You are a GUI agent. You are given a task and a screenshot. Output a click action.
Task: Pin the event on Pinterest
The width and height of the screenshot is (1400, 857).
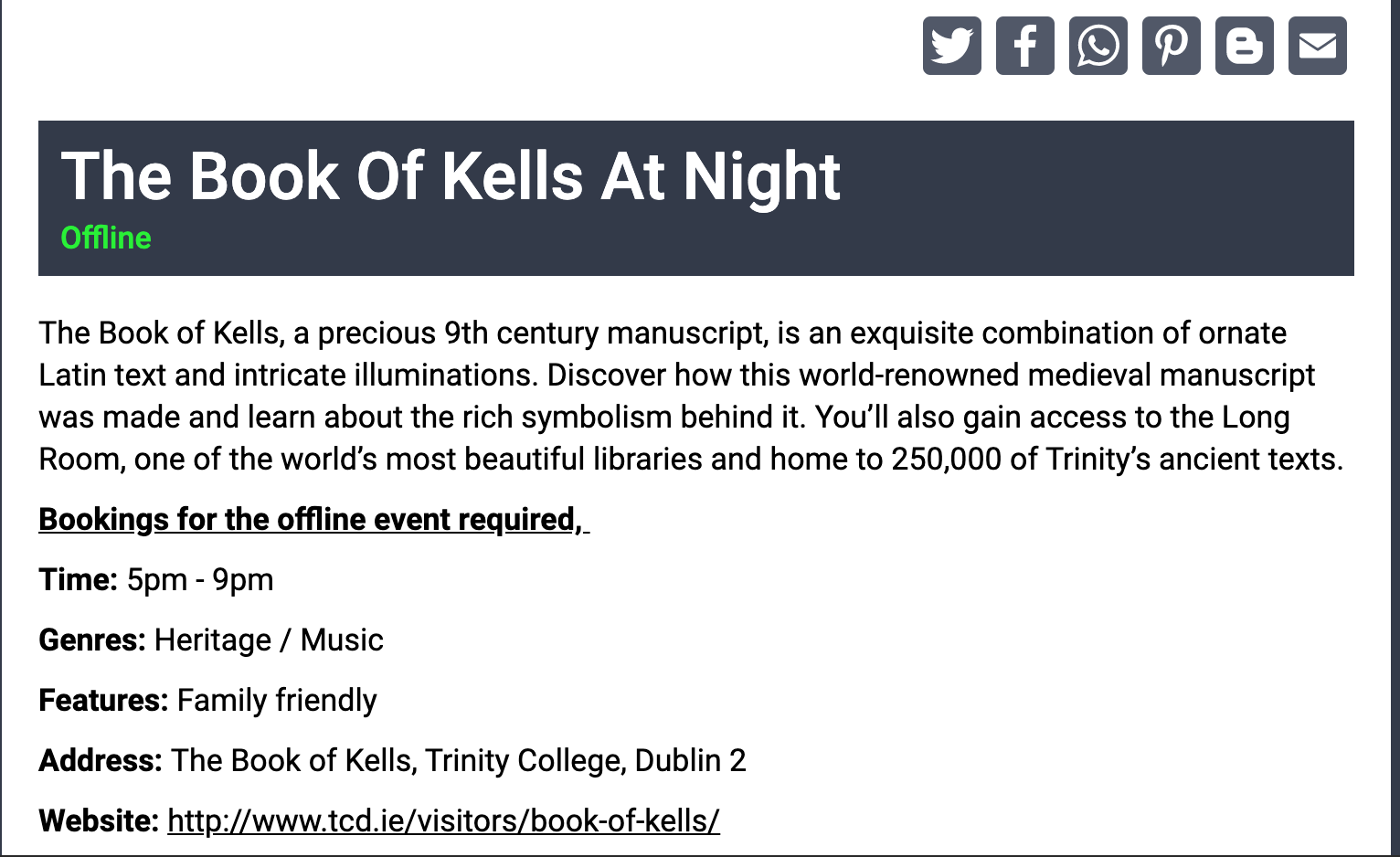pos(1172,46)
